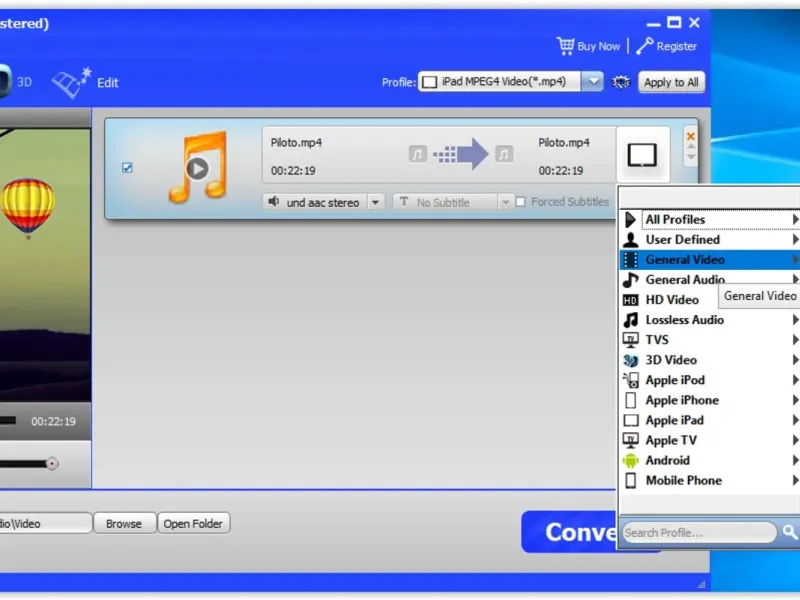Click the Mobile Phone device icon
The image size is (800, 600).
click(x=631, y=480)
